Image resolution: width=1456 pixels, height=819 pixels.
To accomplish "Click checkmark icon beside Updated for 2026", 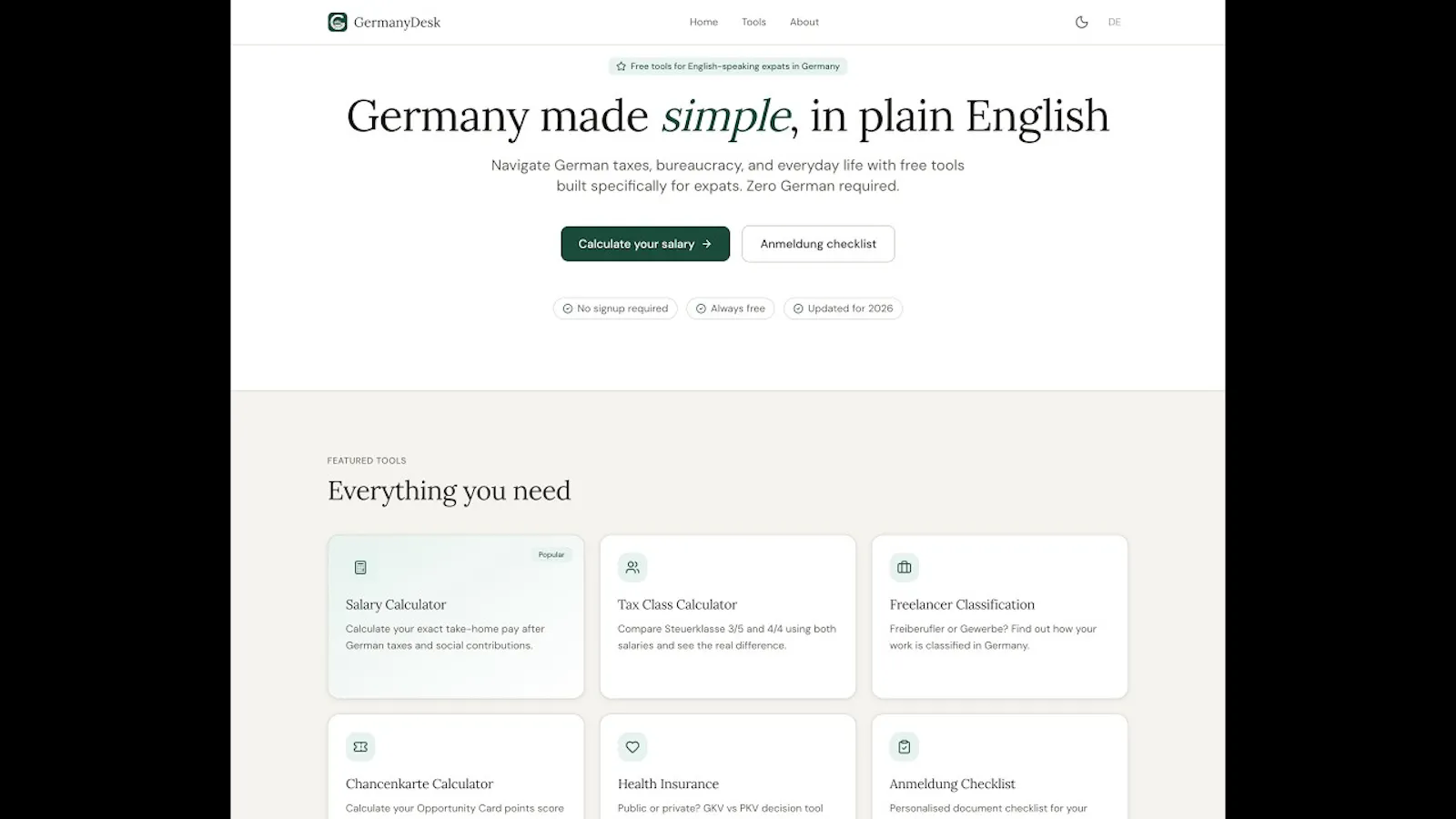I will coord(798,308).
